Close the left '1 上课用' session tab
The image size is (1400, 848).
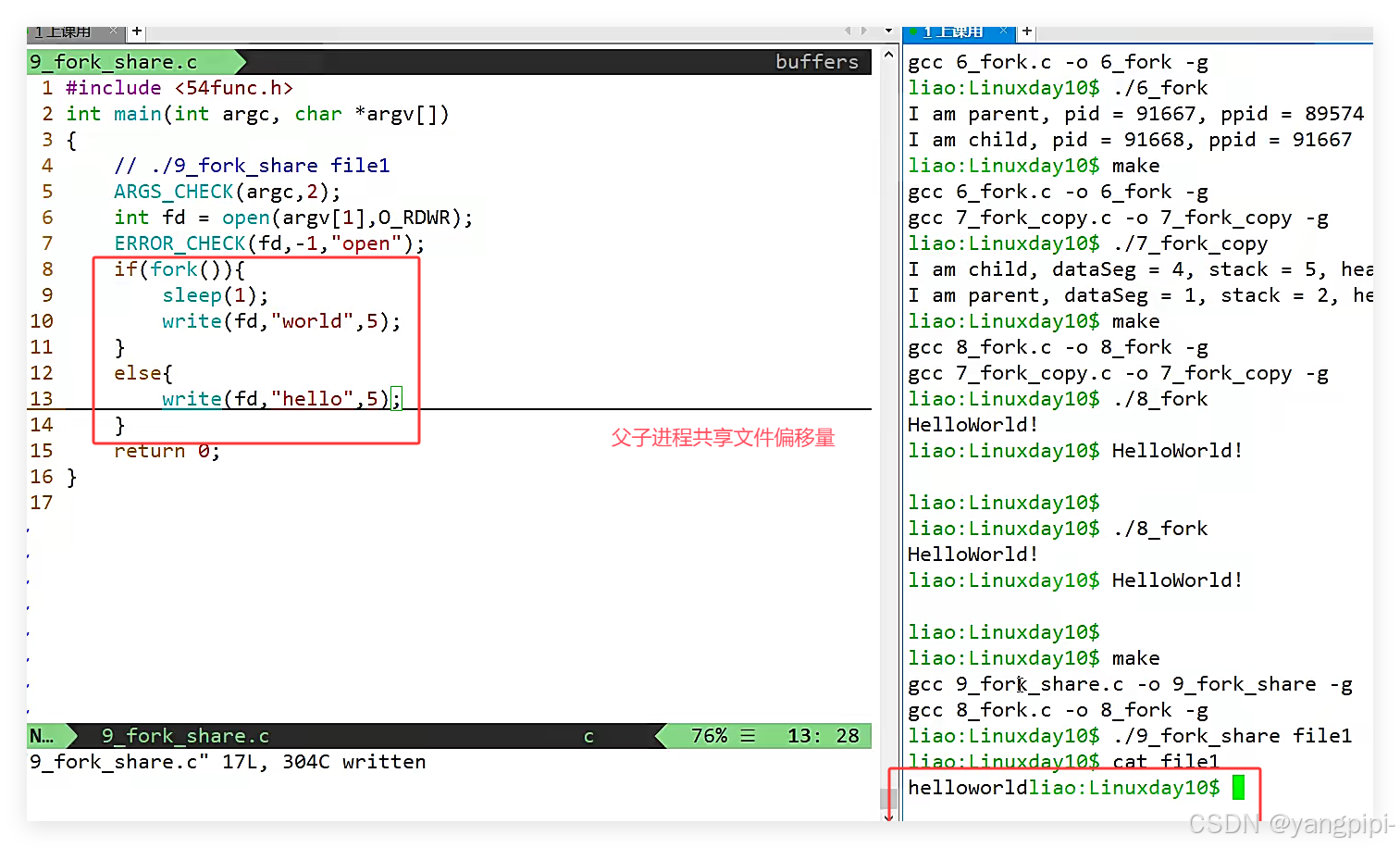(x=114, y=31)
